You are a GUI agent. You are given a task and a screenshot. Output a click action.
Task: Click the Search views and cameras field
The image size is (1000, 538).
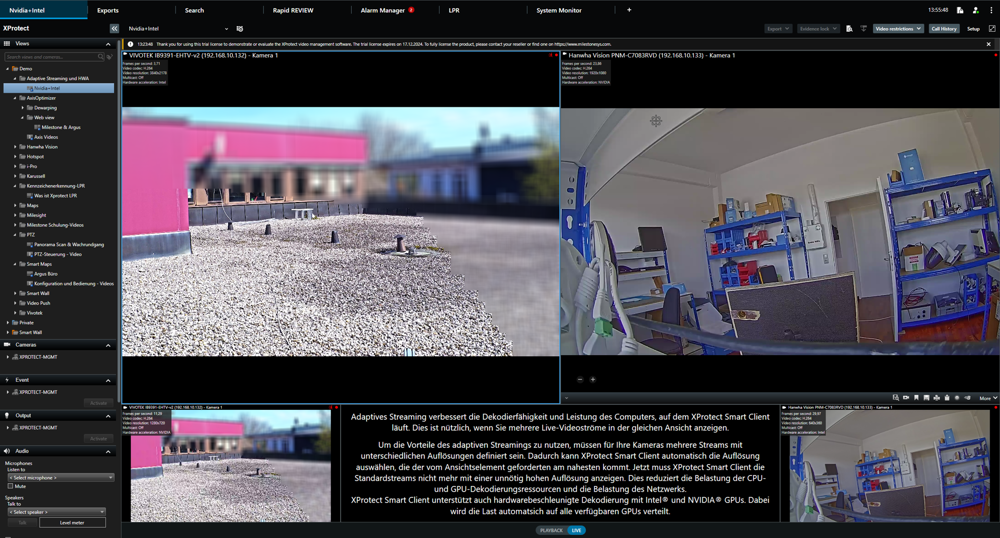[50, 57]
